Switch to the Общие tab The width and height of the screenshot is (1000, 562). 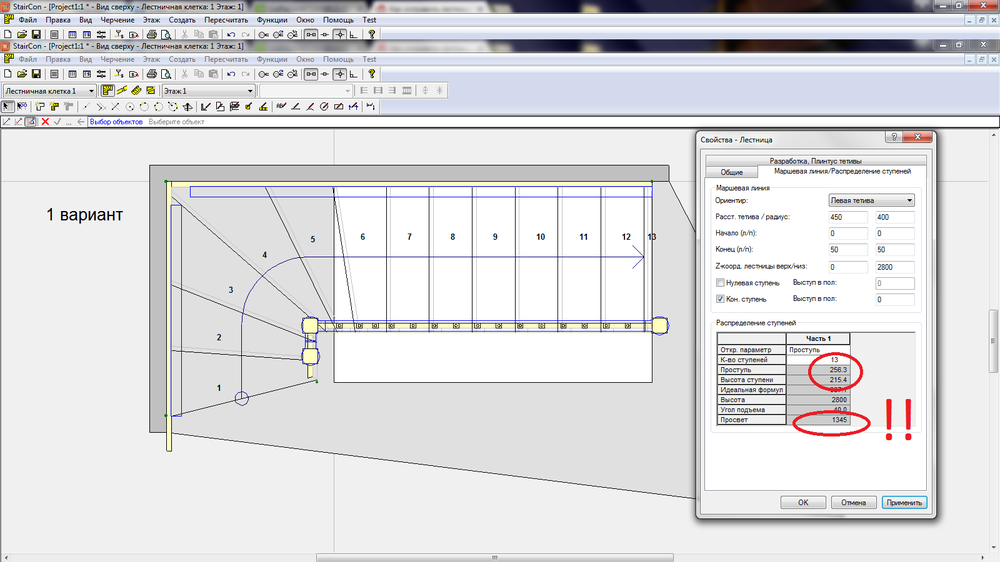[732, 172]
